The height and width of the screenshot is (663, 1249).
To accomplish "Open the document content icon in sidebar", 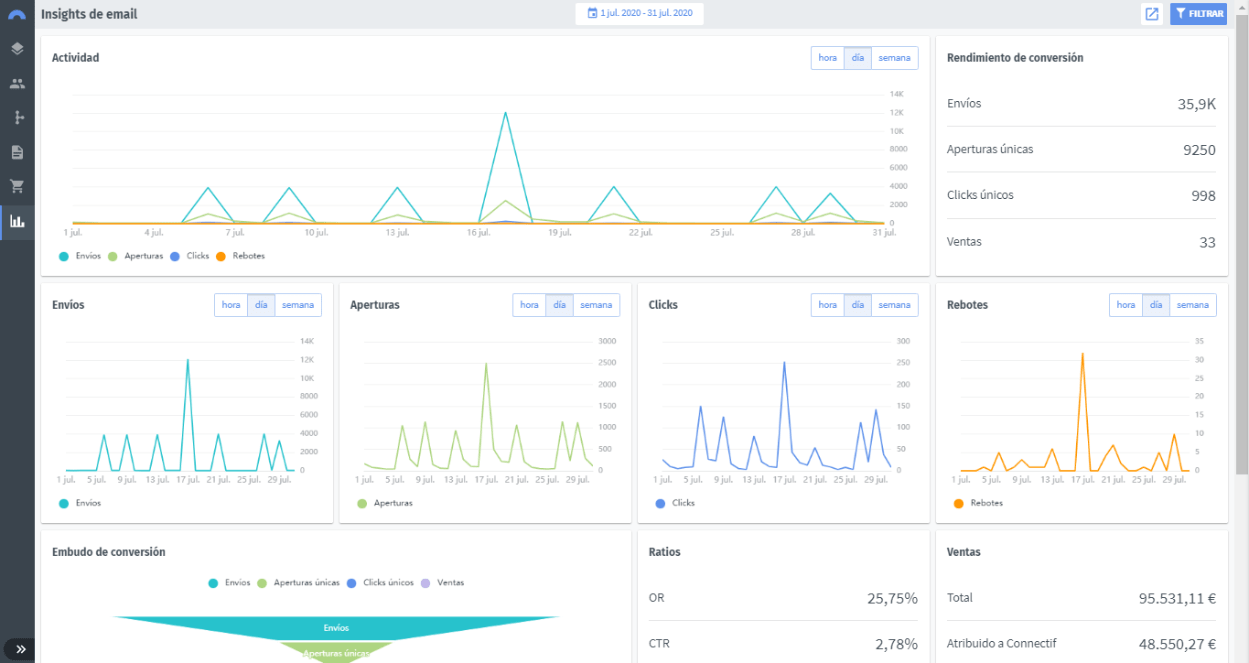I will 17,152.
